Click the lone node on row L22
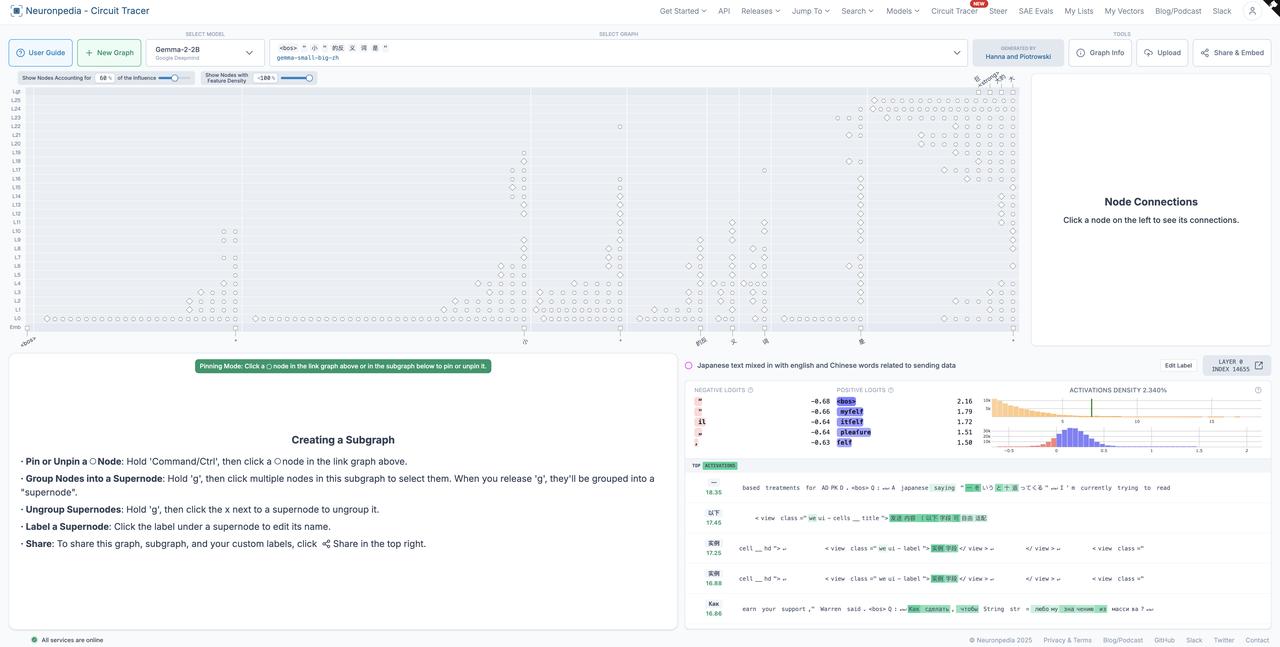This screenshot has width=1280, height=647. pos(620,127)
